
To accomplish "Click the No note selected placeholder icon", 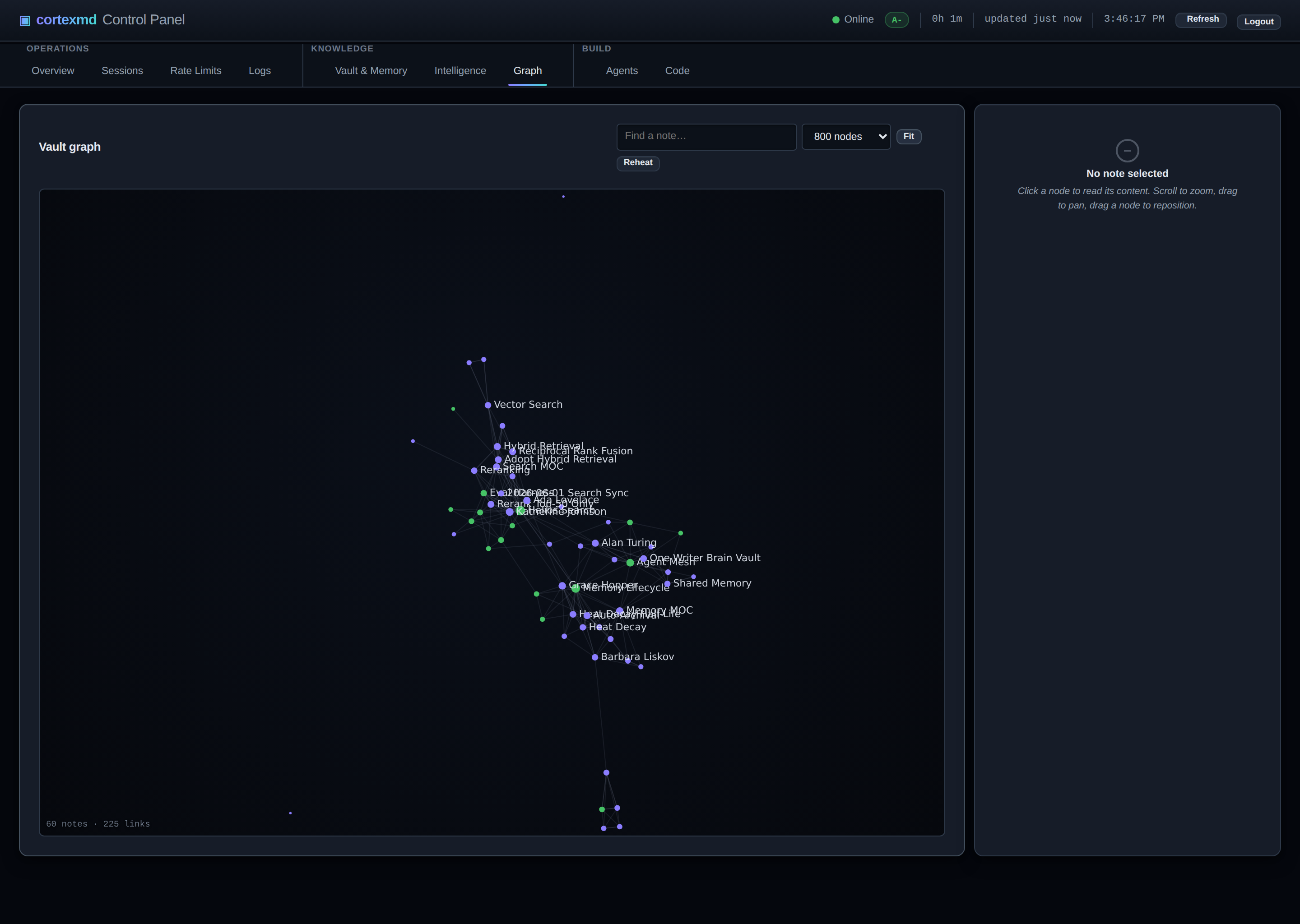I will click(1127, 151).
